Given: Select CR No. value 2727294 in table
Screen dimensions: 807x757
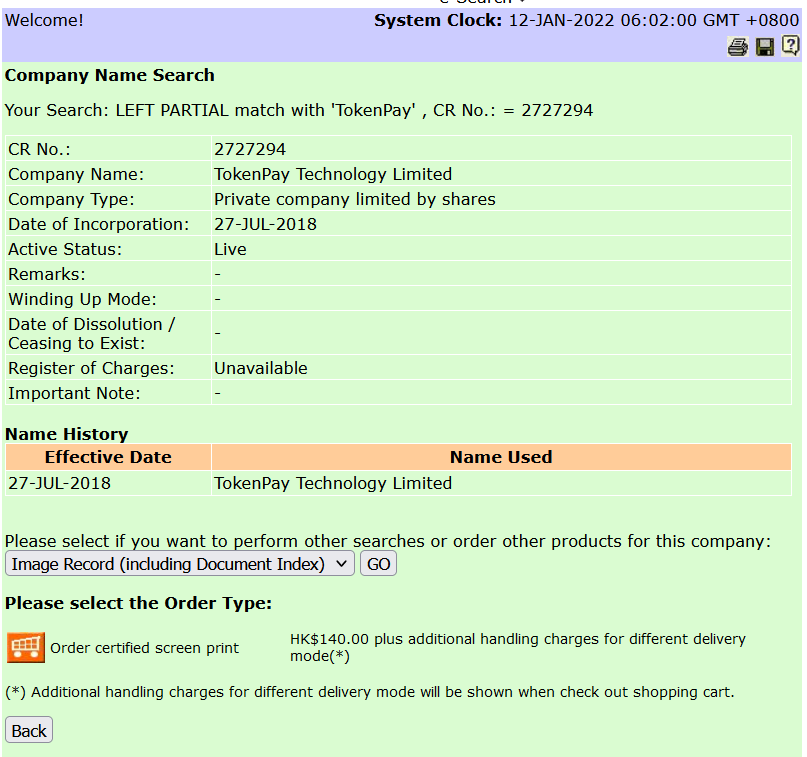Looking at the screenshot, I should (250, 149).
